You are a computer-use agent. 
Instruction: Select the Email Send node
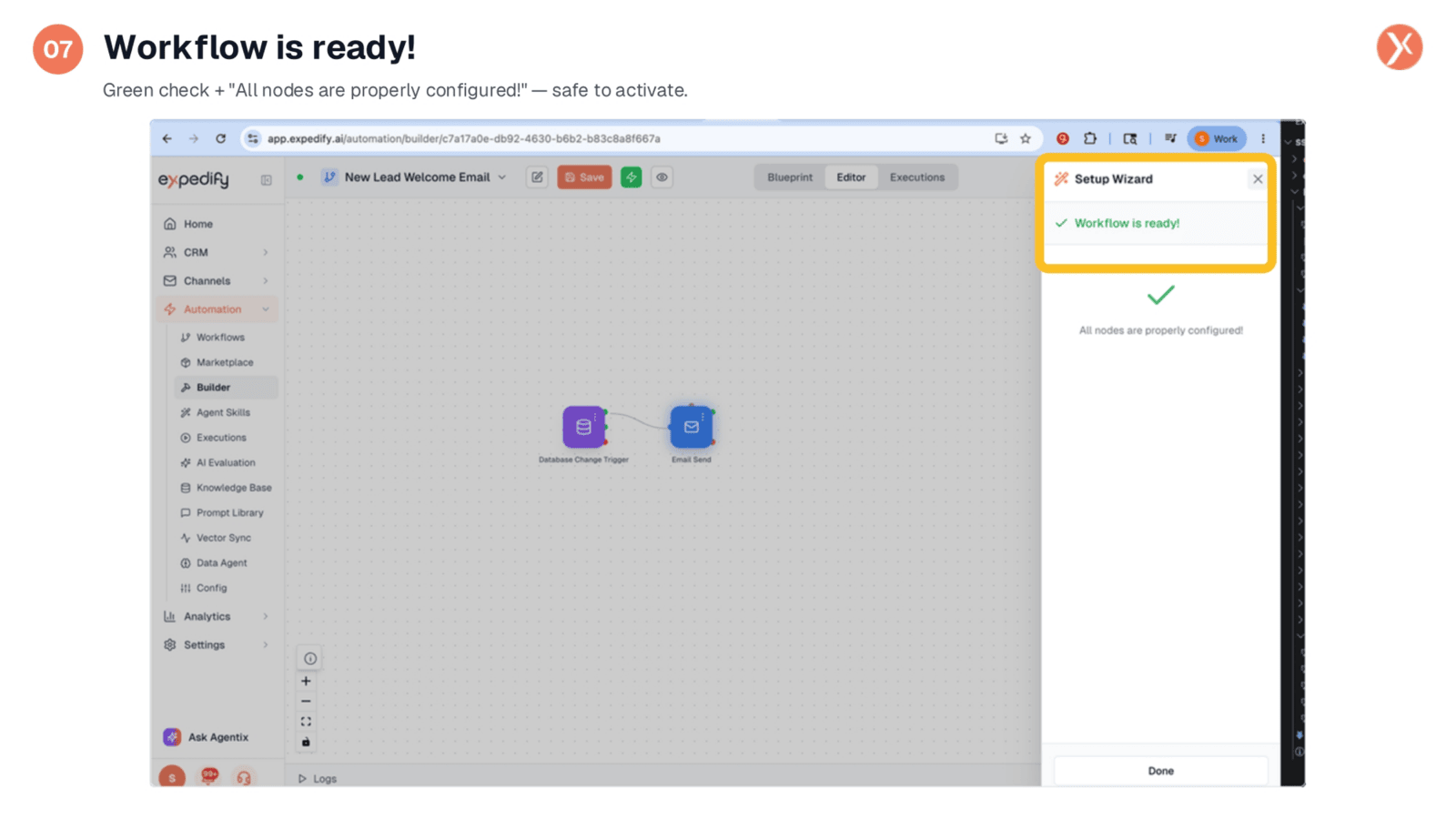[x=692, y=427]
